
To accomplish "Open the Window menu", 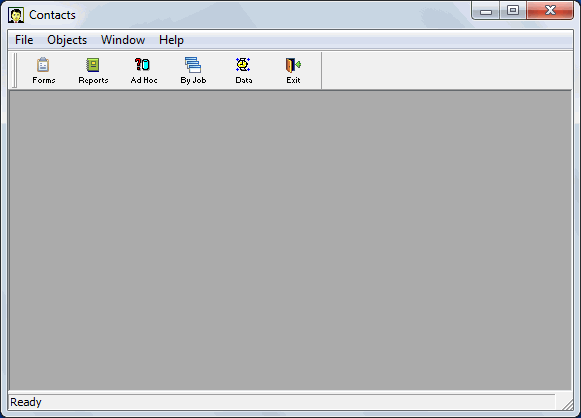I will 123,40.
